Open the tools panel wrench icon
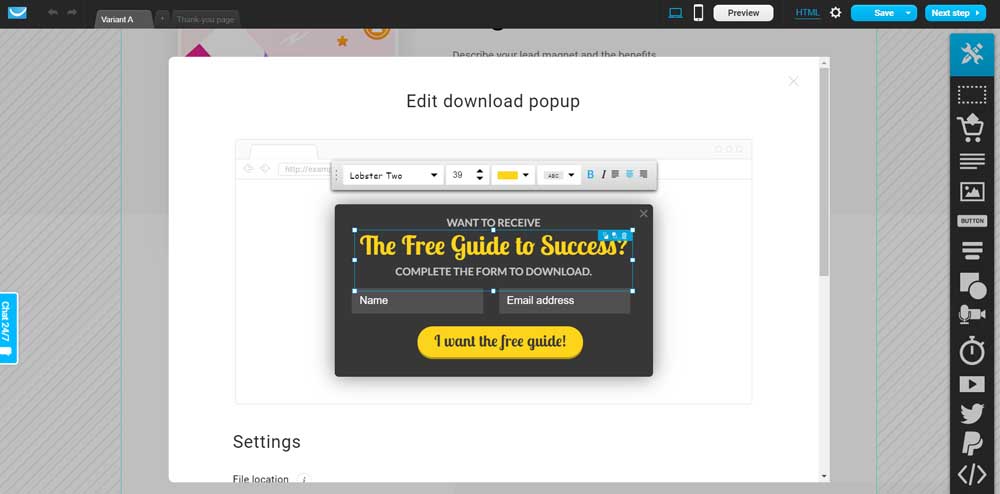The height and width of the screenshot is (494, 1000). pyautogui.click(x=971, y=54)
